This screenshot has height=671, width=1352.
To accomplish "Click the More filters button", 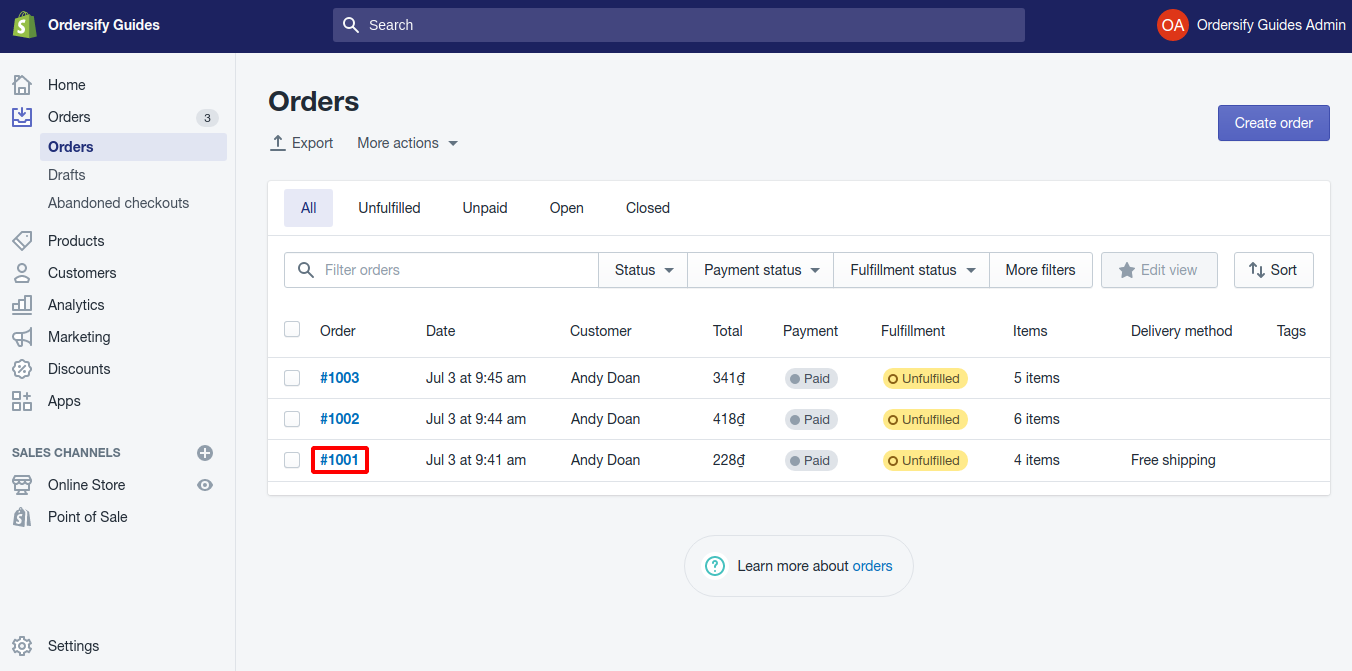I will pyautogui.click(x=1041, y=270).
